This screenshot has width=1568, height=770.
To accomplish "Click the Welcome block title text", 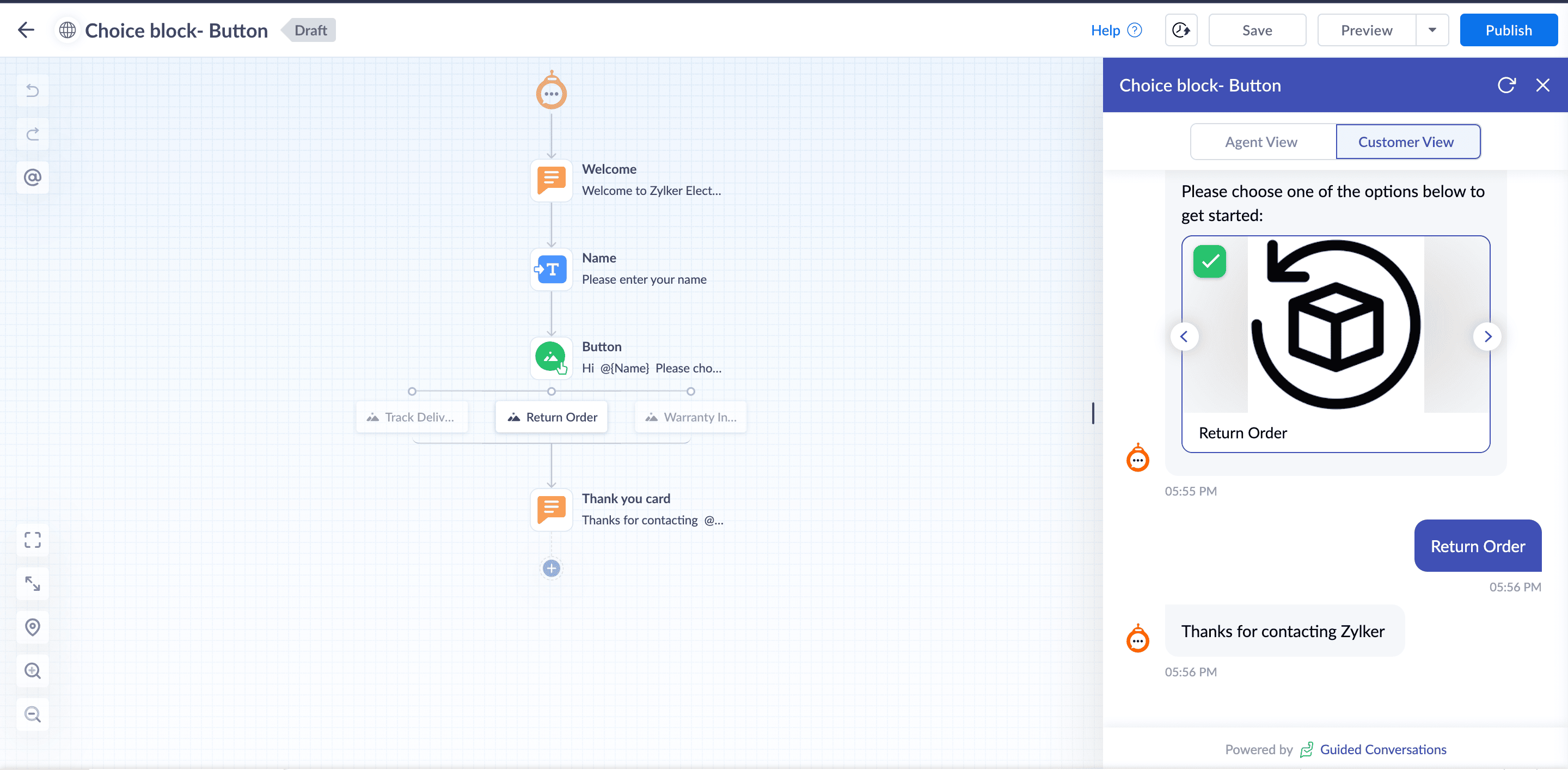I will point(609,169).
